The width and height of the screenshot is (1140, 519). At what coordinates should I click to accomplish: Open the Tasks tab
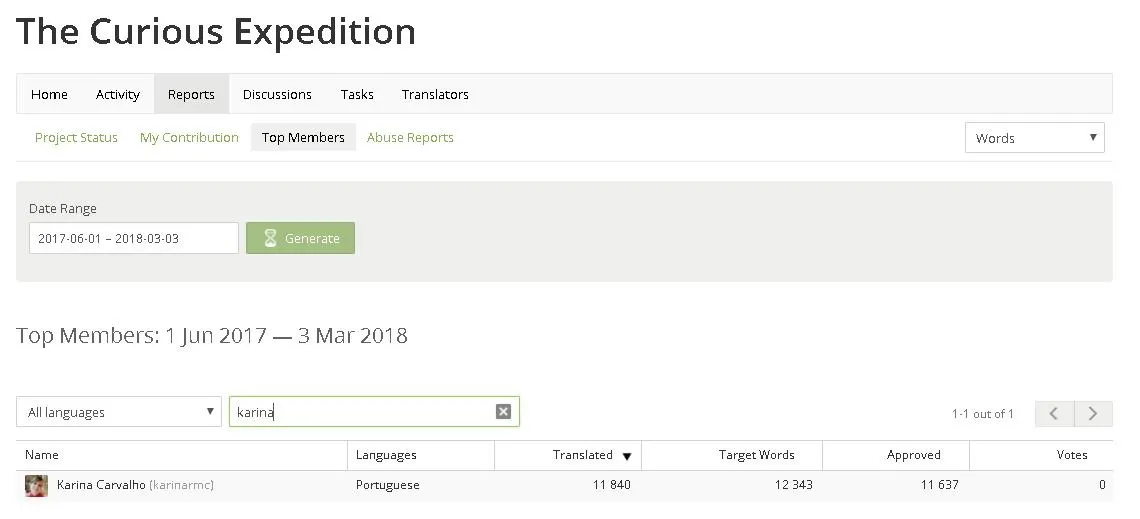357,94
